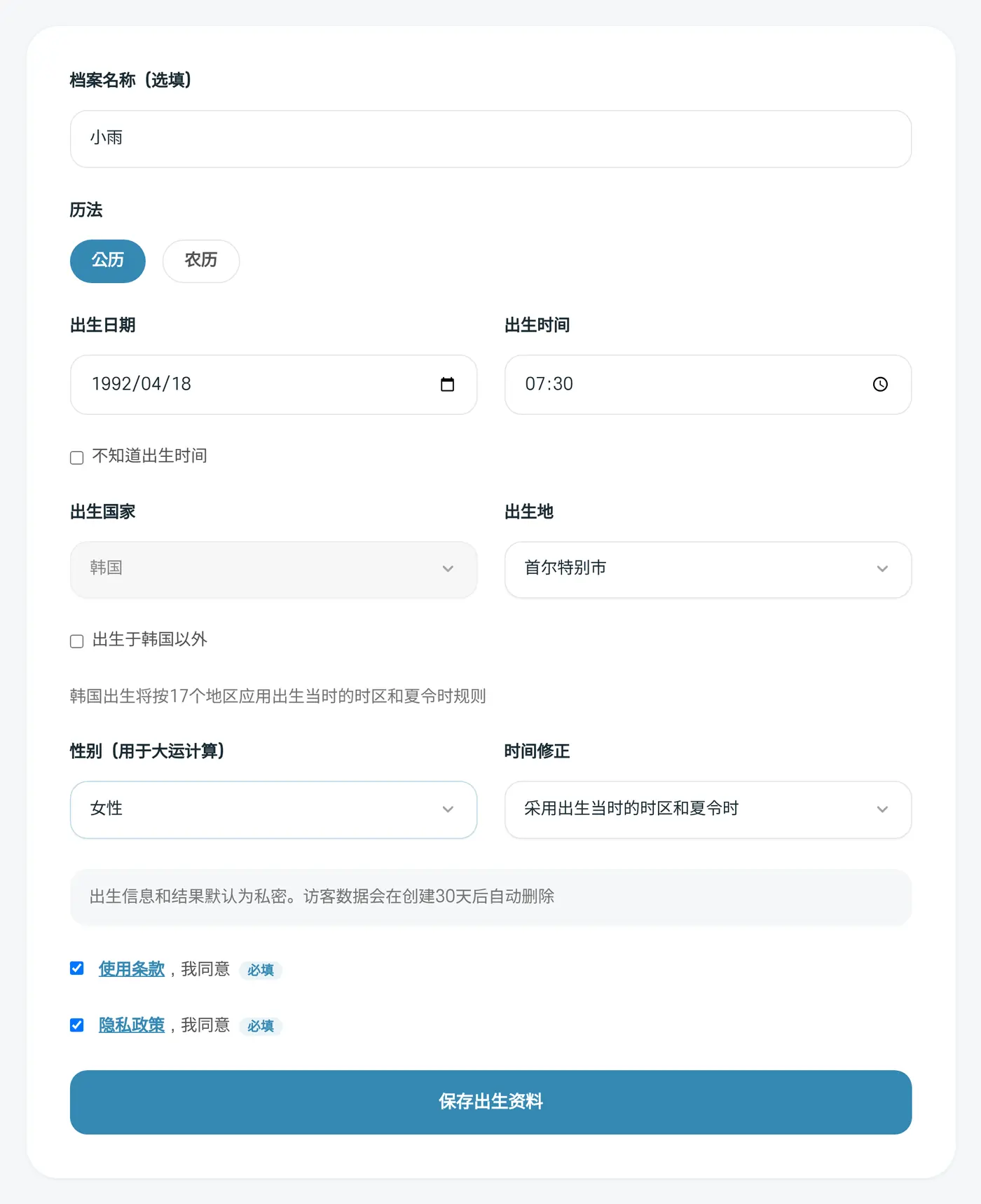Select the 公历 calendar option
The width and height of the screenshot is (981, 1204).
[108, 261]
